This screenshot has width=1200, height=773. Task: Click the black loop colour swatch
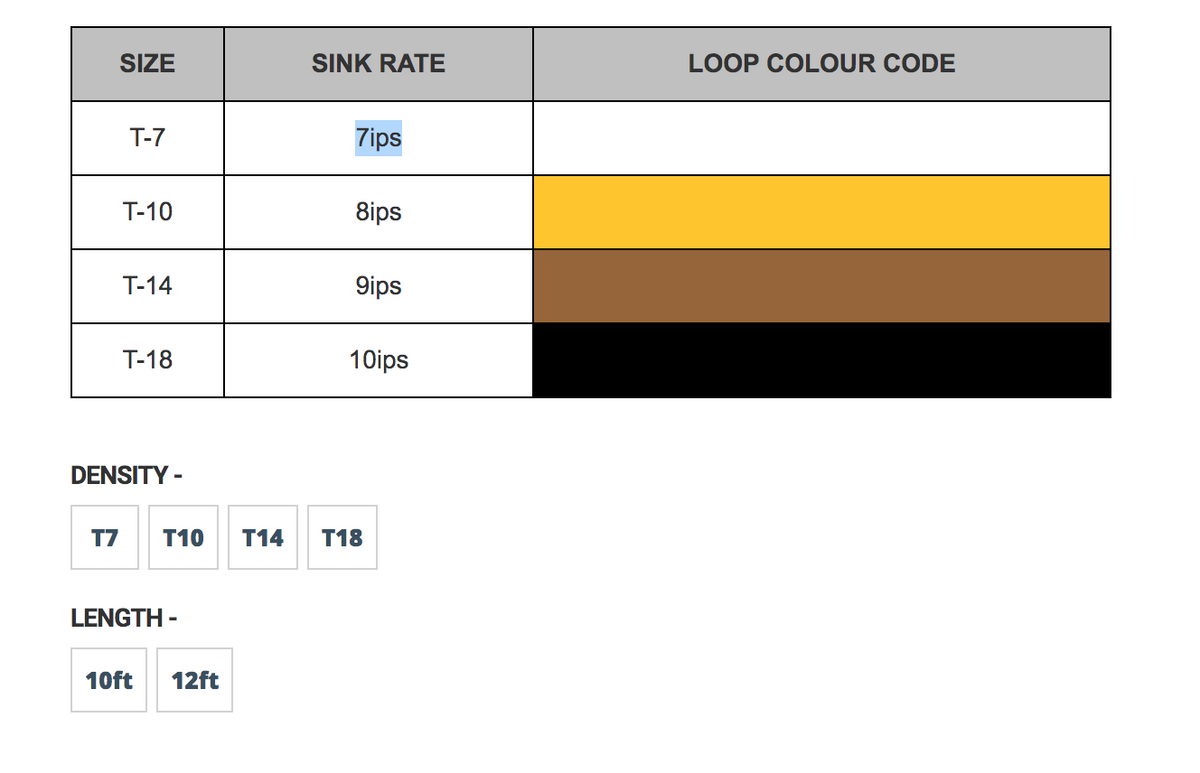click(821, 360)
